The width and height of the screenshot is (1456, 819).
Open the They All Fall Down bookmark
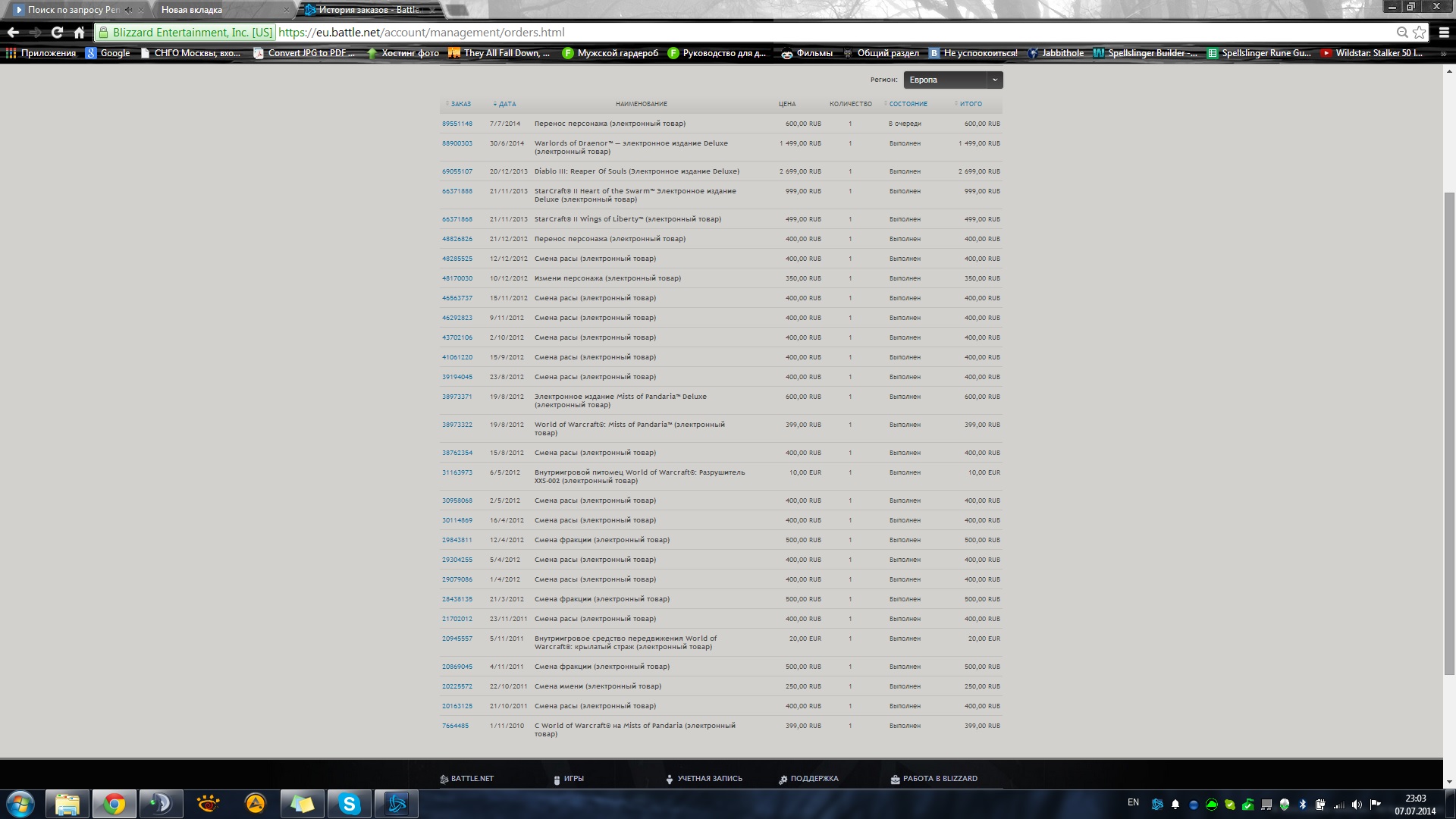tap(499, 53)
